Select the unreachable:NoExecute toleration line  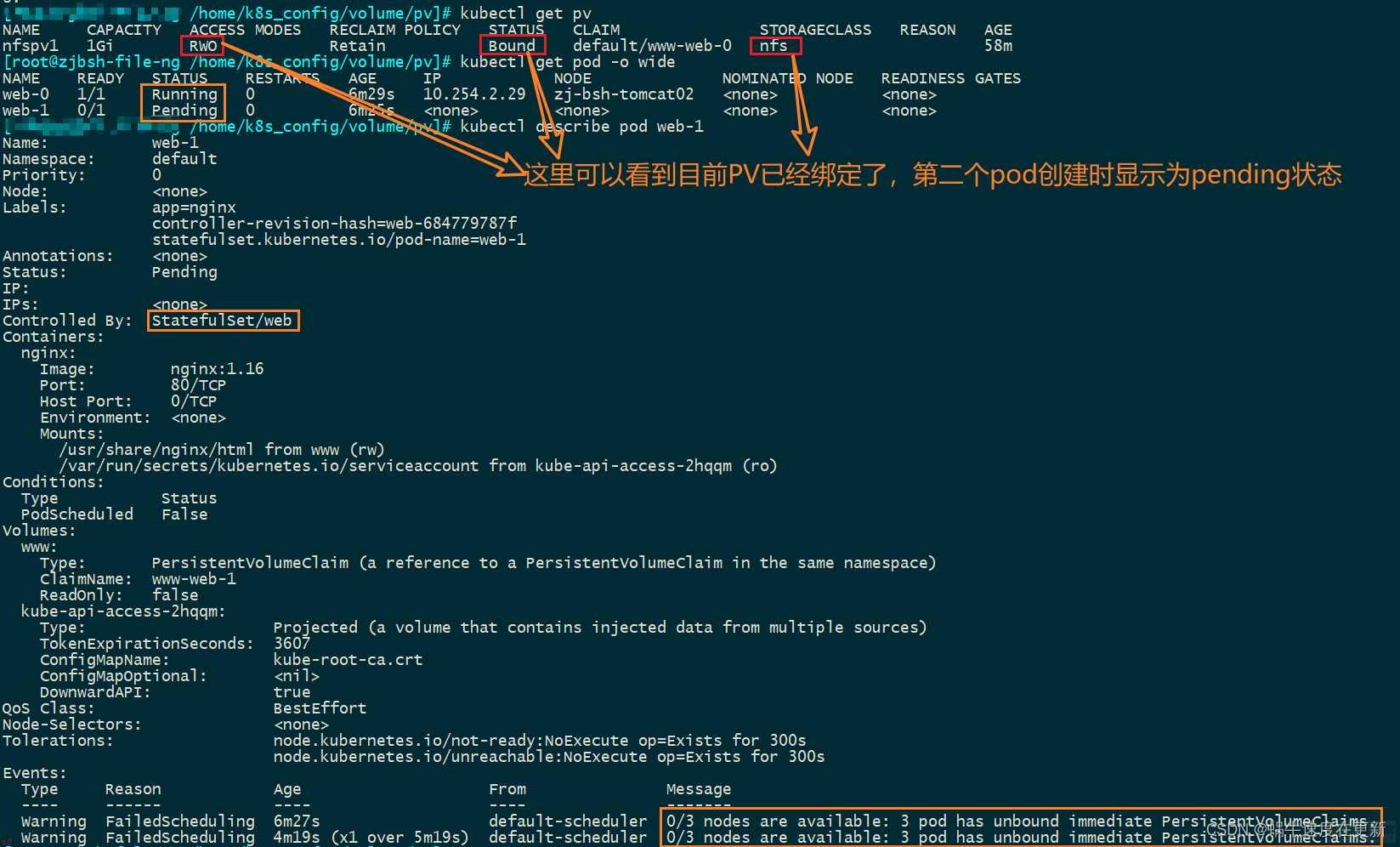coord(549,757)
